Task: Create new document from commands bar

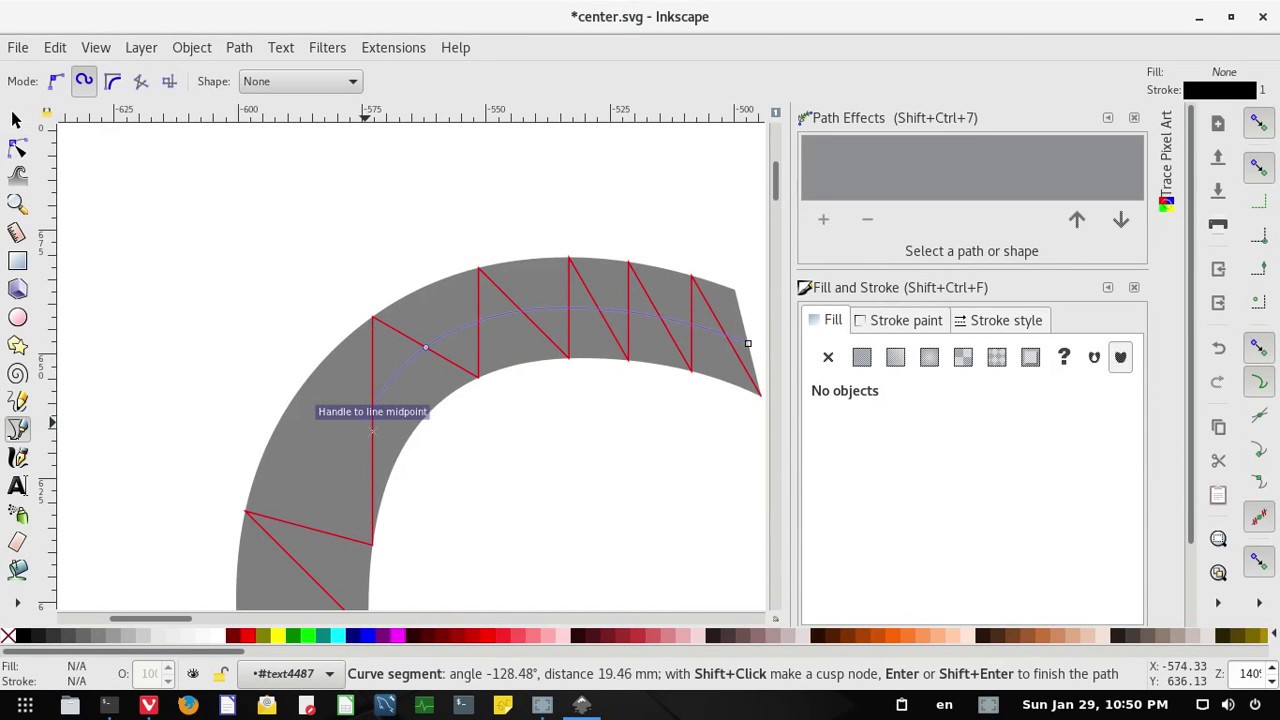Action: click(x=1218, y=123)
